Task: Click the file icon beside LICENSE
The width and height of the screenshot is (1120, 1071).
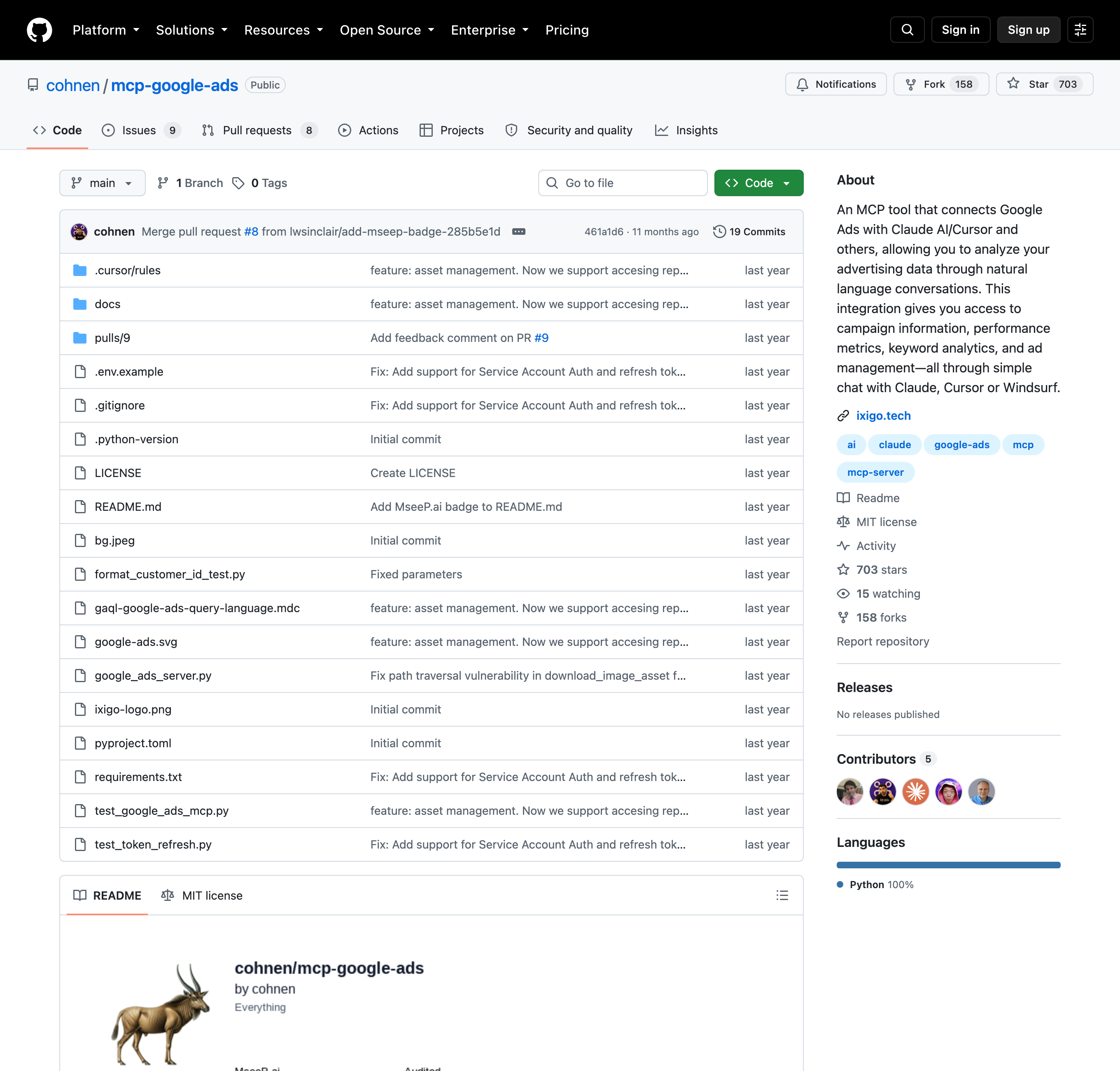Action: [80, 473]
